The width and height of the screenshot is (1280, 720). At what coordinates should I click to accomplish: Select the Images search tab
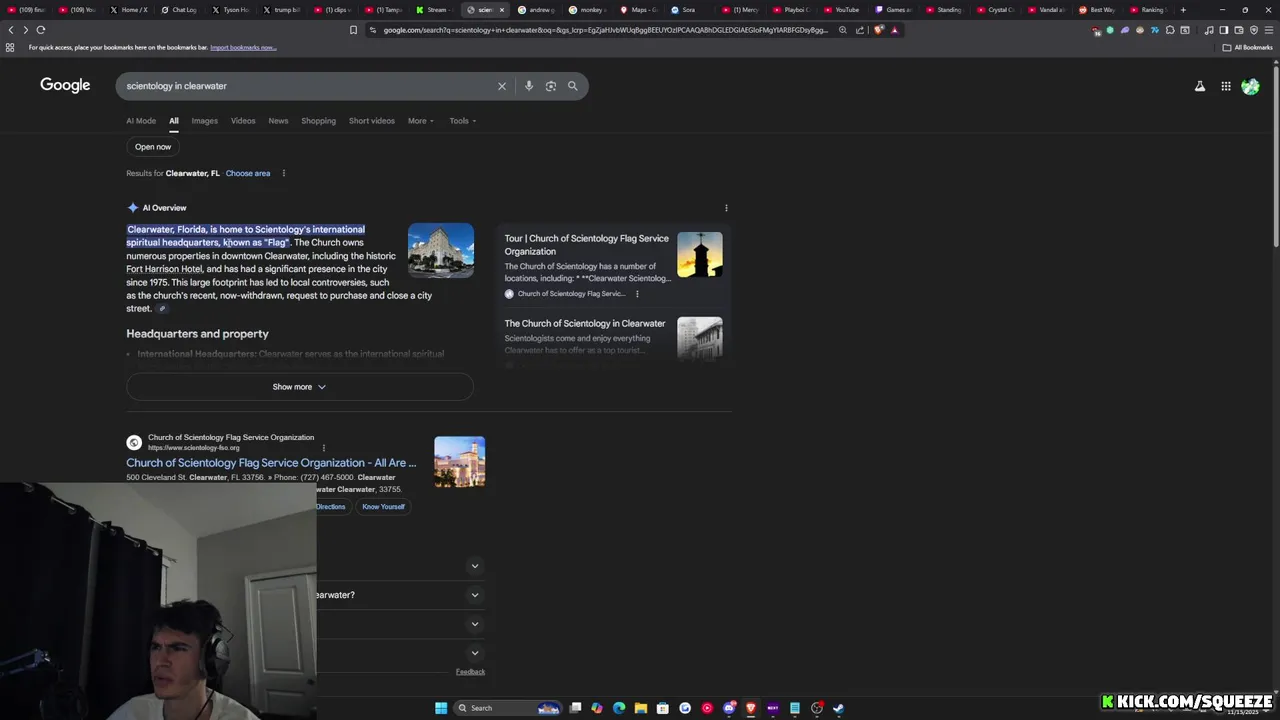(204, 121)
